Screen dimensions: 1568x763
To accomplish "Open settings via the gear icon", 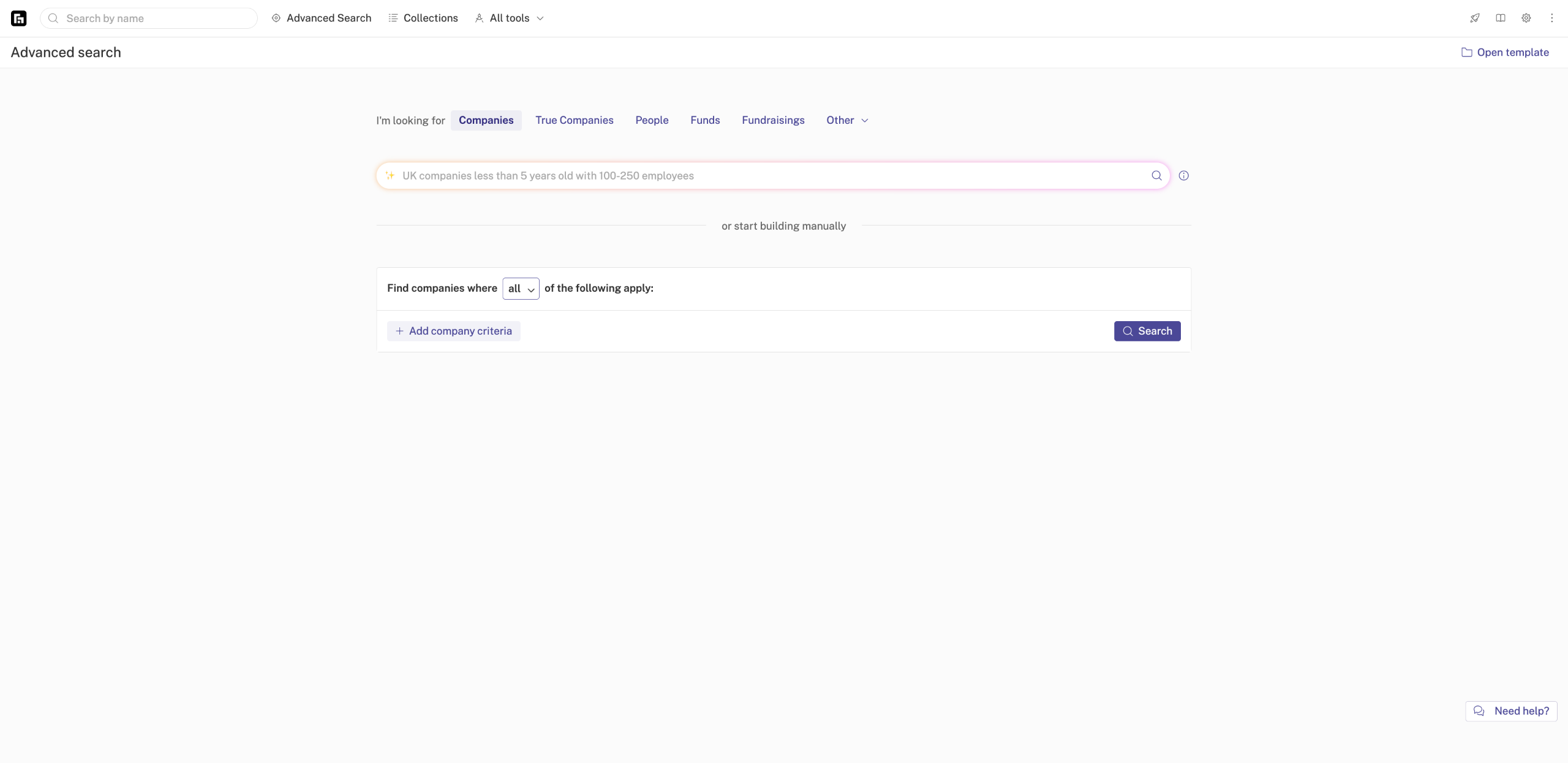I will [1526, 18].
